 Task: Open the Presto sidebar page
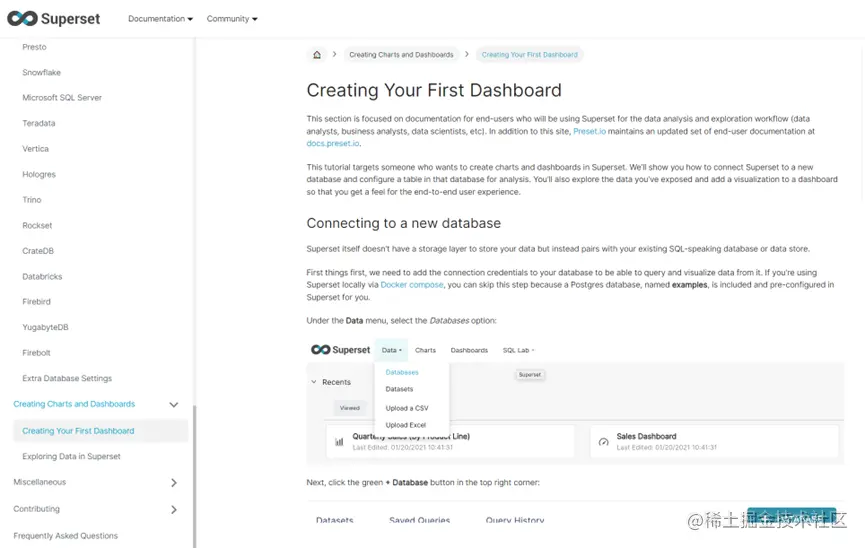34,47
